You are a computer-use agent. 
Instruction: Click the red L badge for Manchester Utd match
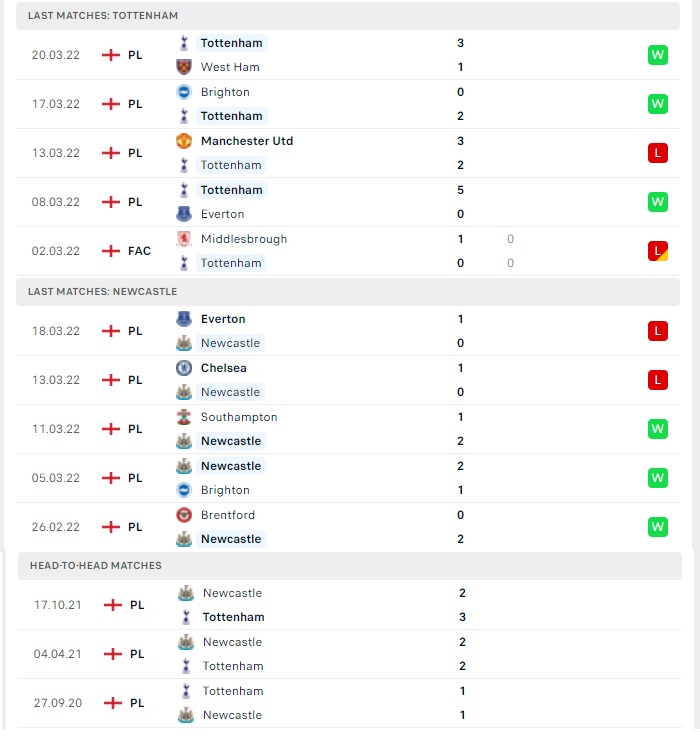tap(657, 153)
